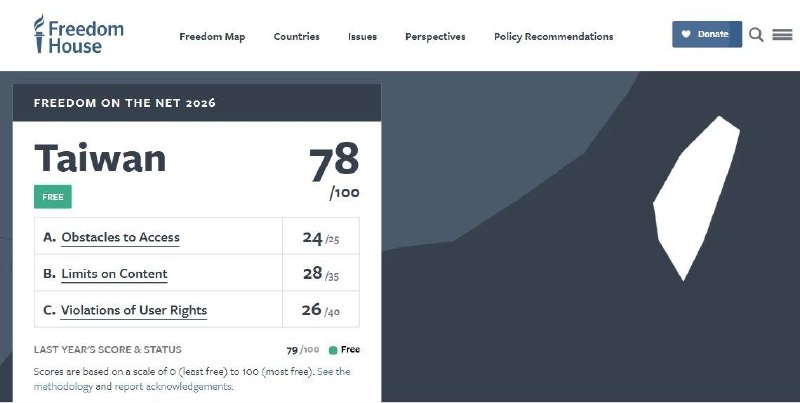Click last year's score 79/100
This screenshot has width=800, height=403.
tap(303, 350)
